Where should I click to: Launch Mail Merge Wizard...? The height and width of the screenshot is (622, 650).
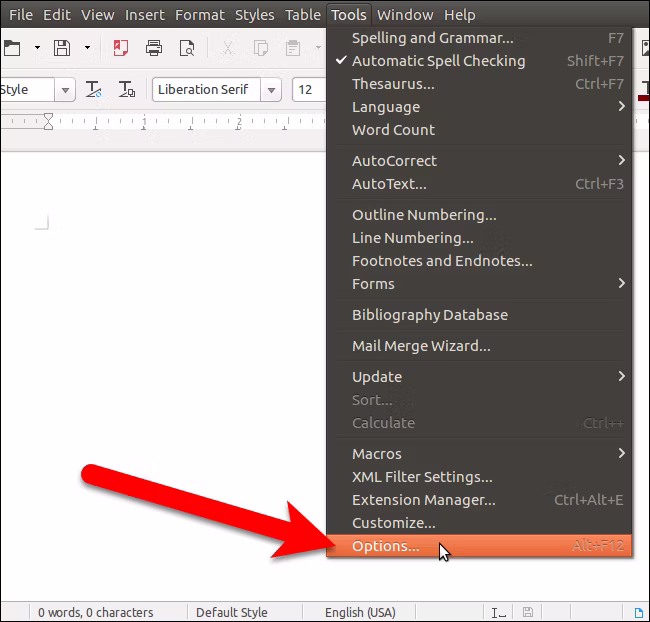pos(479,346)
